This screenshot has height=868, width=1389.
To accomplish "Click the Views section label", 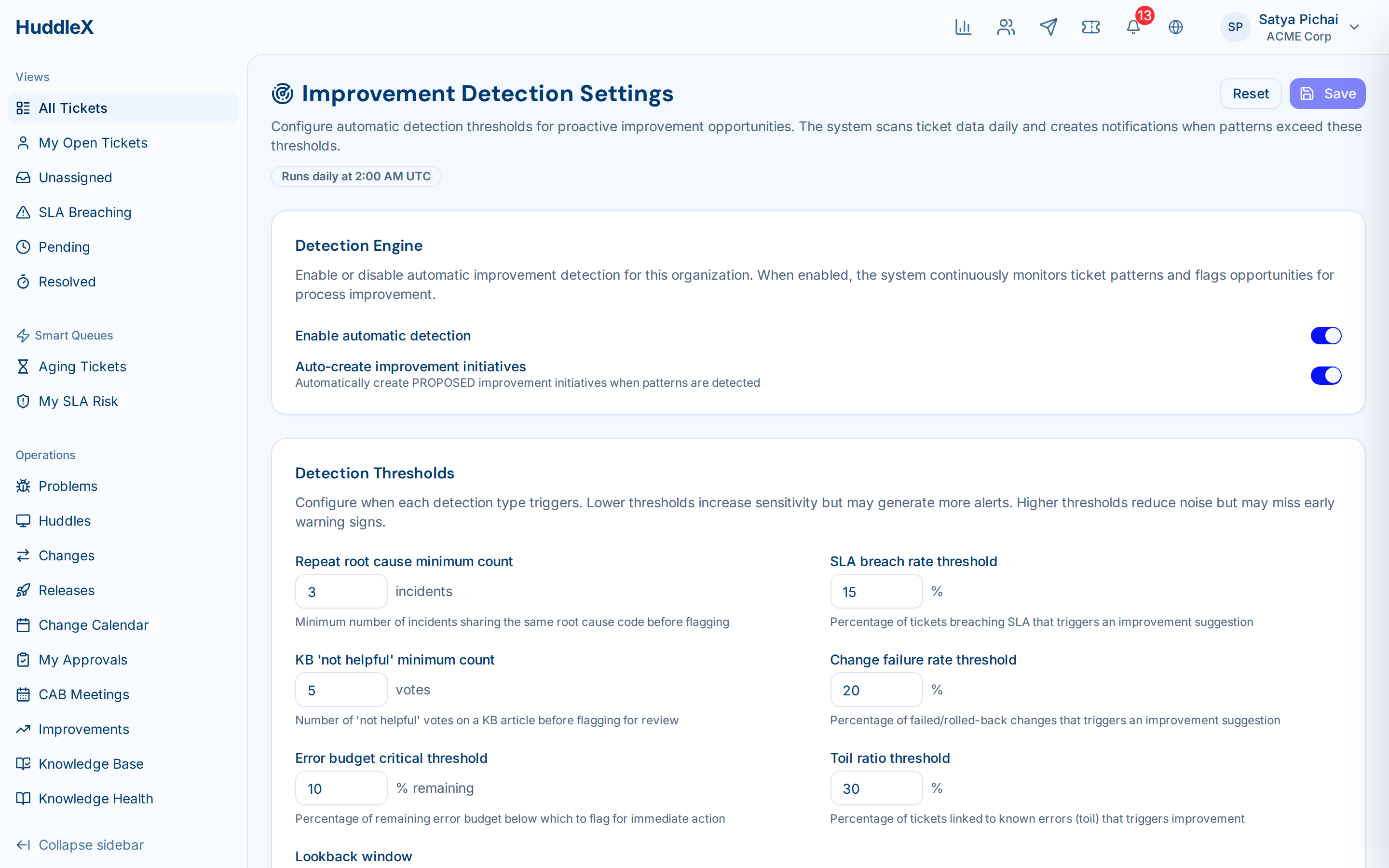I will 33,77.
